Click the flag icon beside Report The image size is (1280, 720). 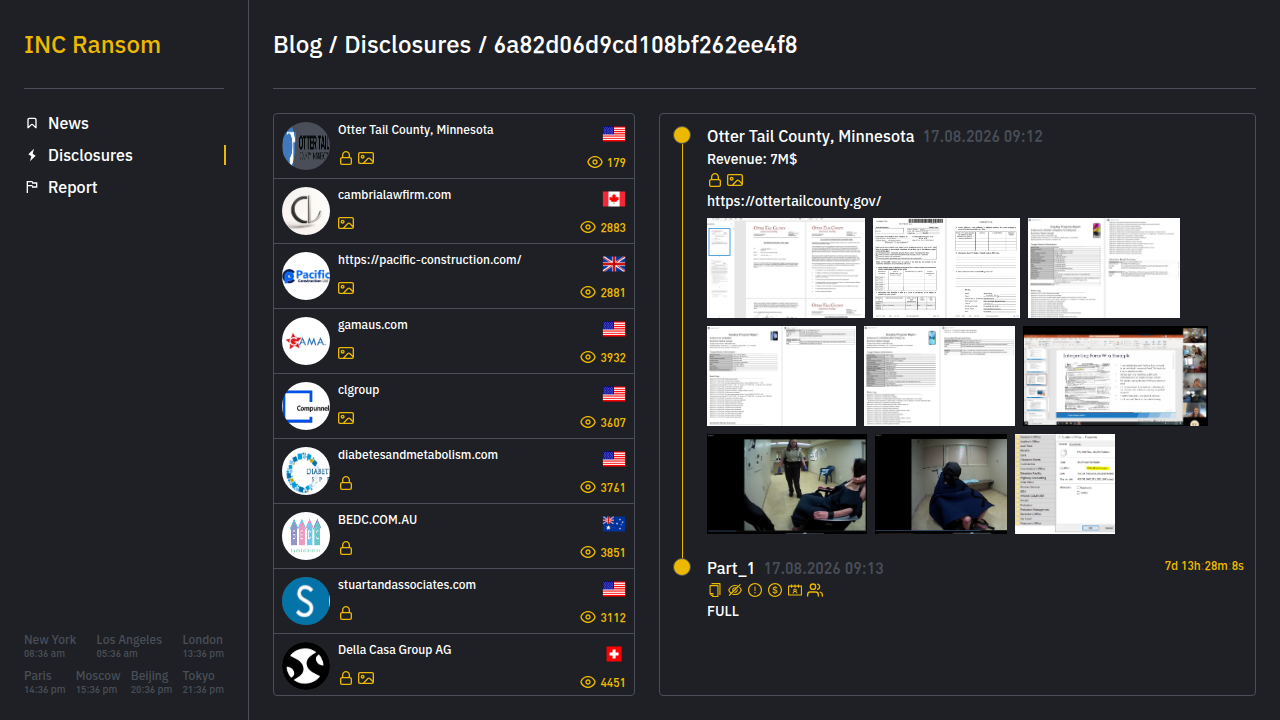32,187
